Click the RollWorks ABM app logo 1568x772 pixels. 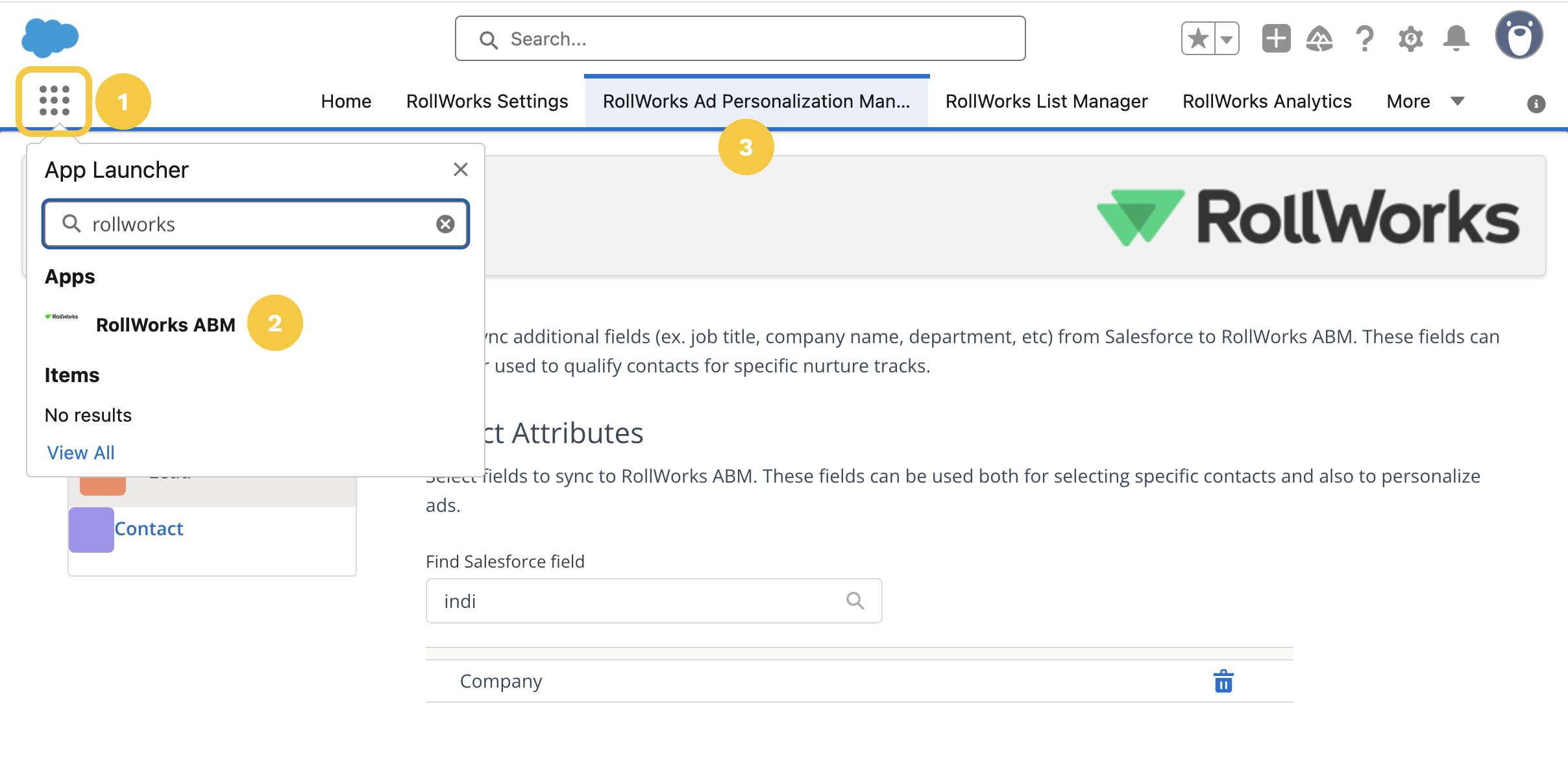[62, 317]
